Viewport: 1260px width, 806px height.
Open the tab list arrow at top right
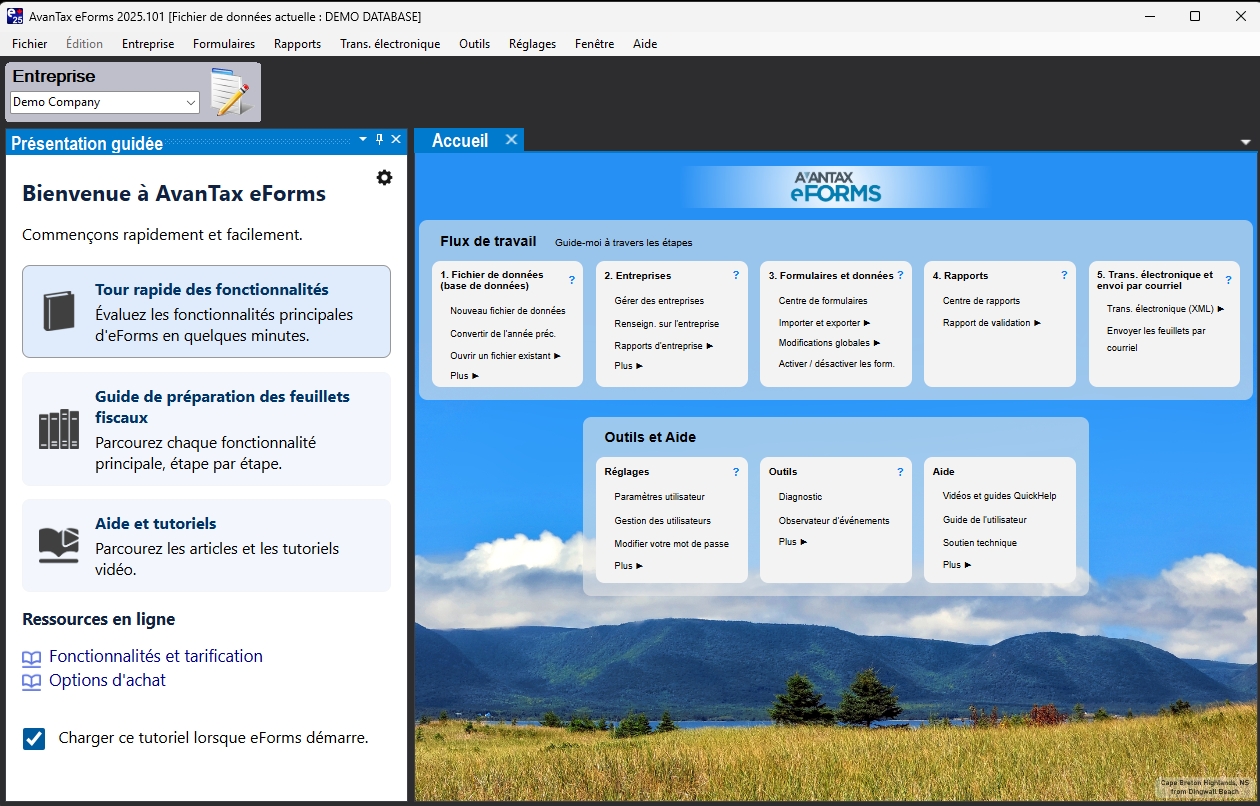click(x=1245, y=142)
